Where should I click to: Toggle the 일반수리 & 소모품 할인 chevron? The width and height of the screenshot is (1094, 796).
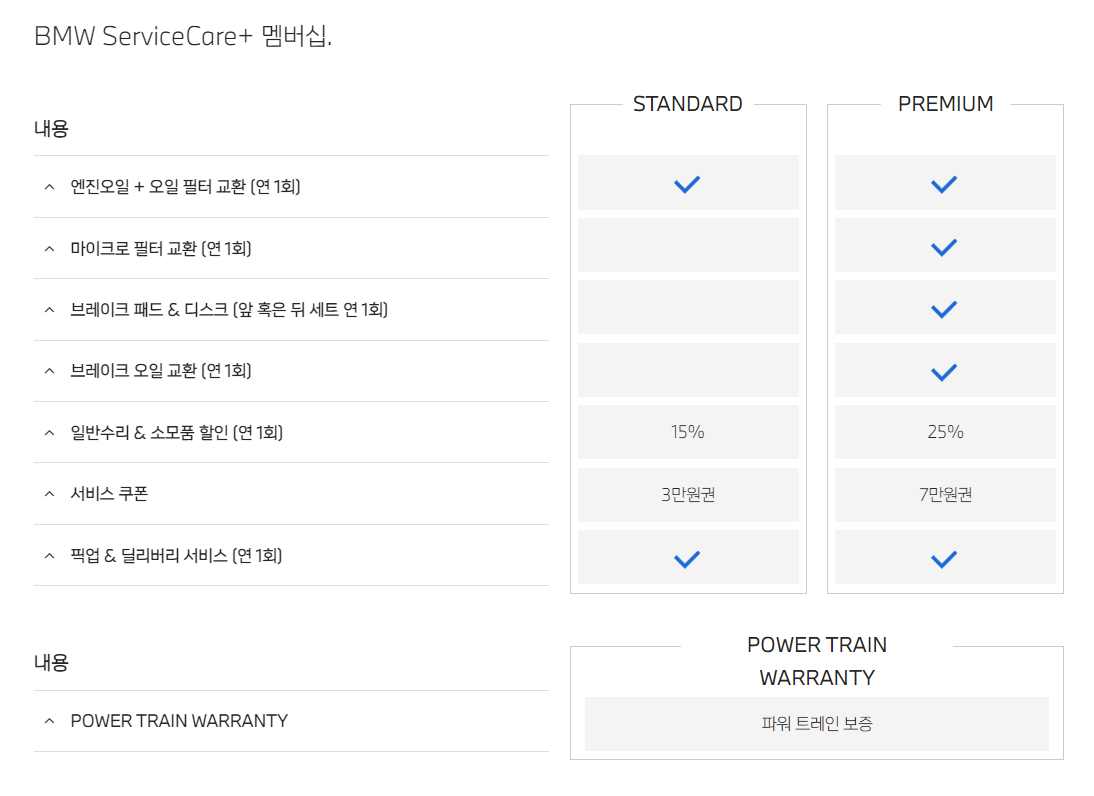49,433
